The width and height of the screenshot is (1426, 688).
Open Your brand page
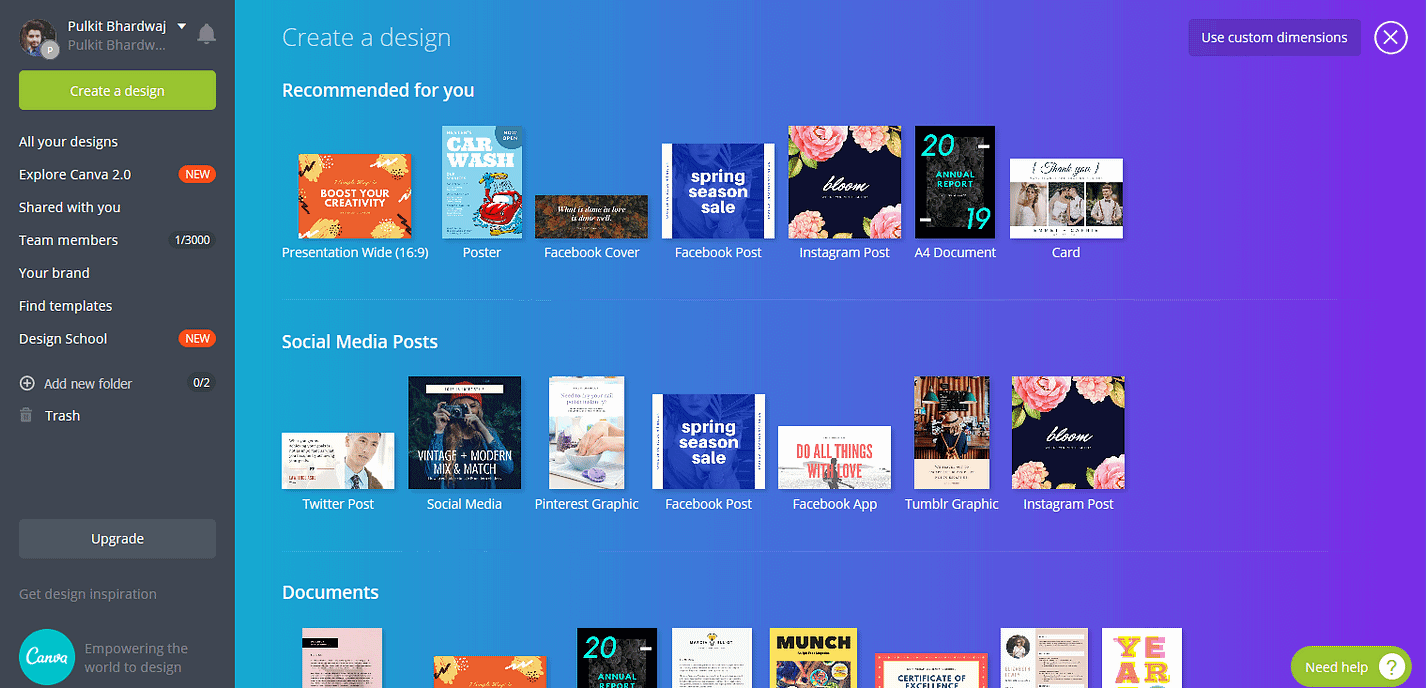[x=54, y=273]
